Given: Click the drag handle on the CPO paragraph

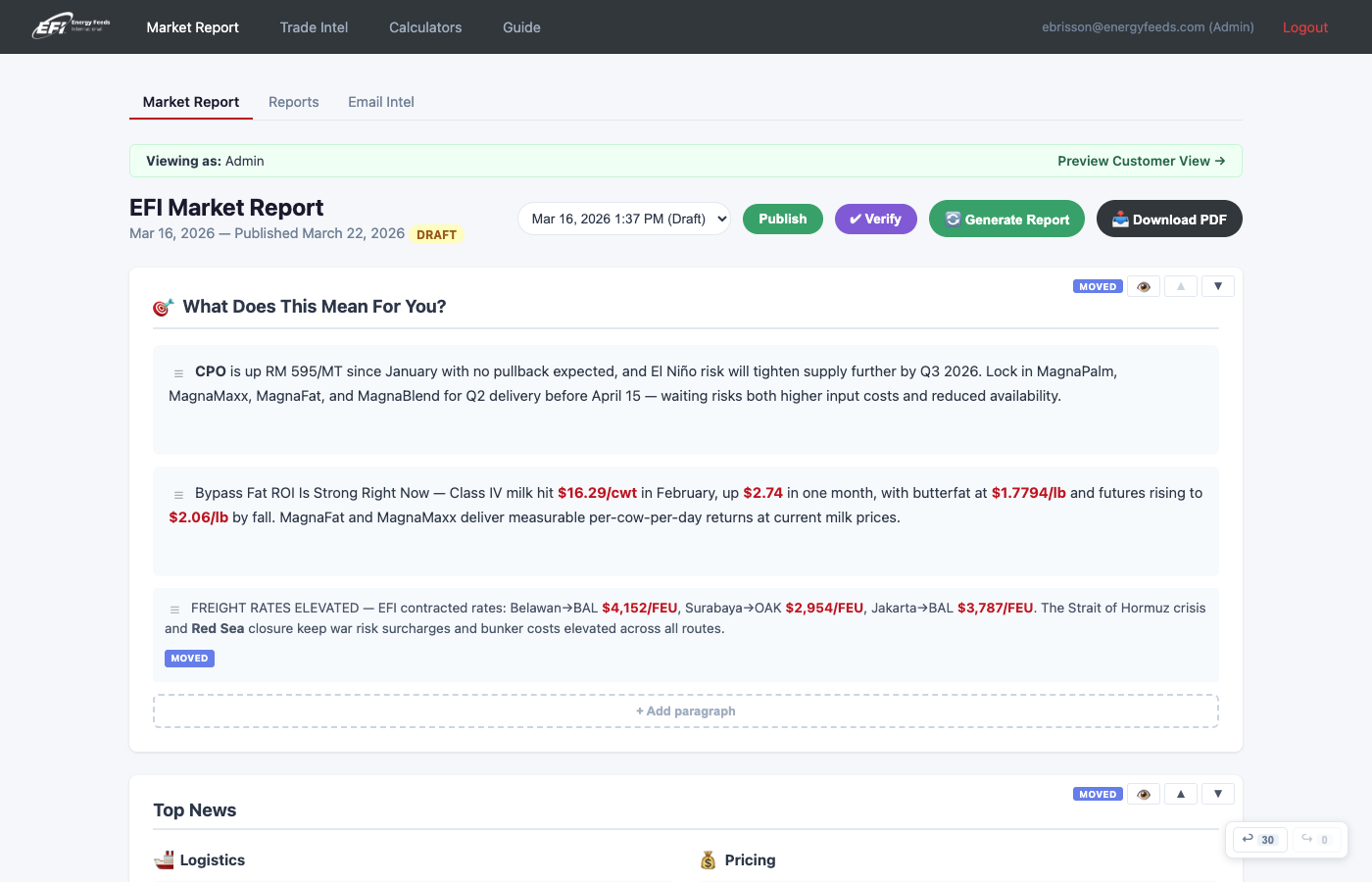Looking at the screenshot, I should 178,372.
